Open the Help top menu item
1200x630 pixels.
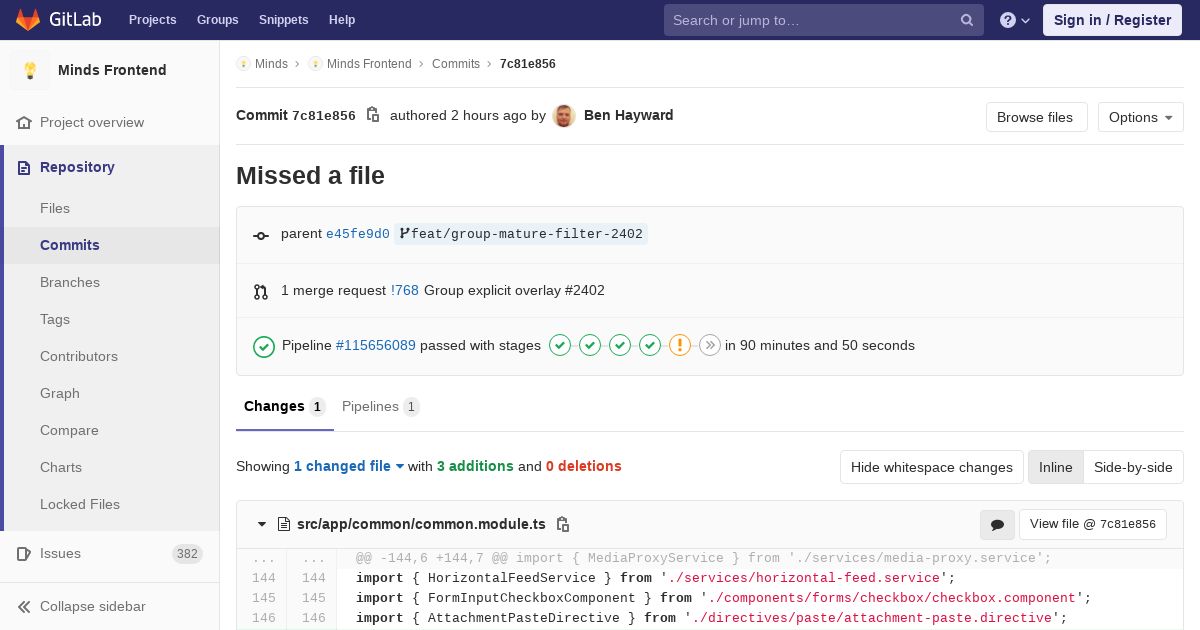click(342, 20)
